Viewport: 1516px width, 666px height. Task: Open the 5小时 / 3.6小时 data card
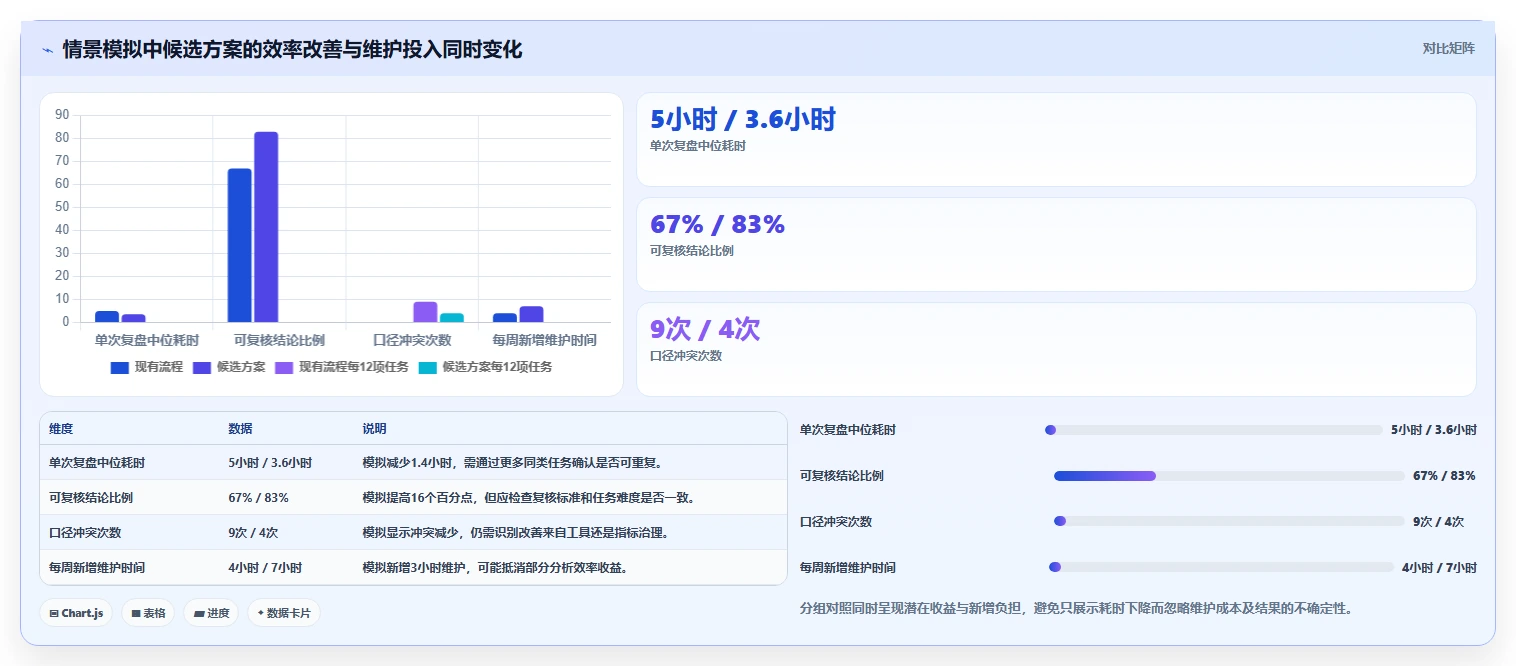1056,139
